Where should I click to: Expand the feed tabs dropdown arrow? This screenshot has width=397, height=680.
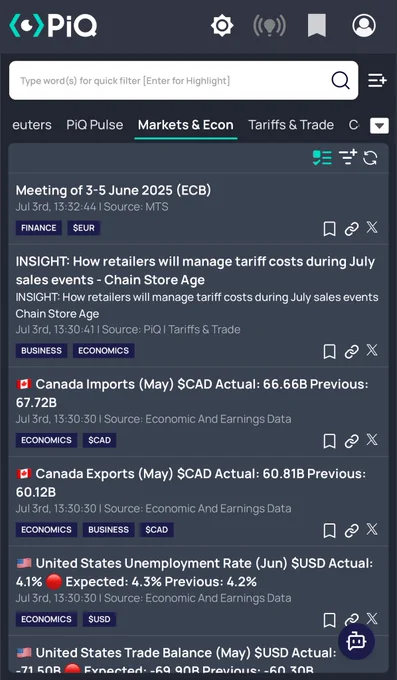tap(379, 126)
